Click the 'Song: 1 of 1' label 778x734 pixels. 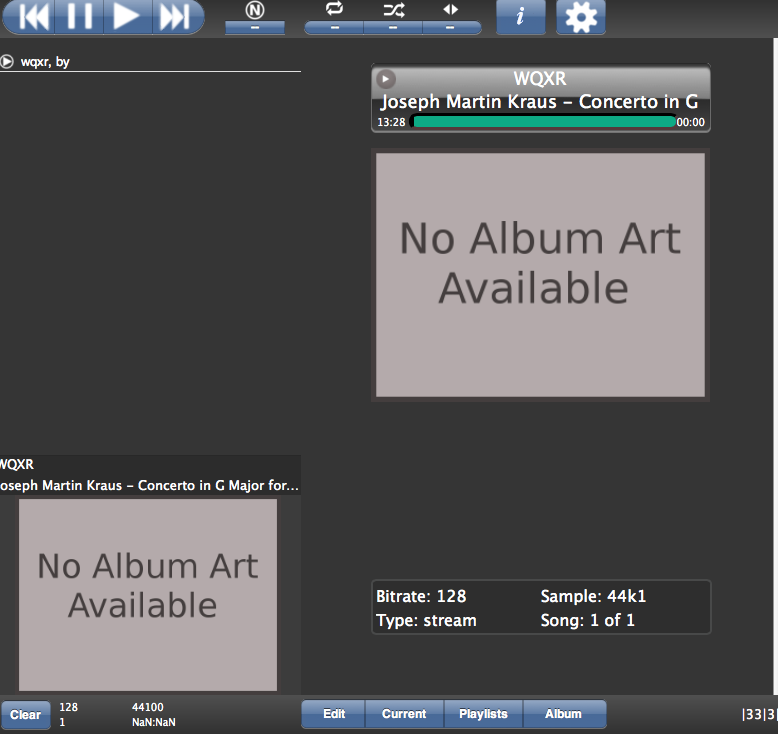pos(587,620)
